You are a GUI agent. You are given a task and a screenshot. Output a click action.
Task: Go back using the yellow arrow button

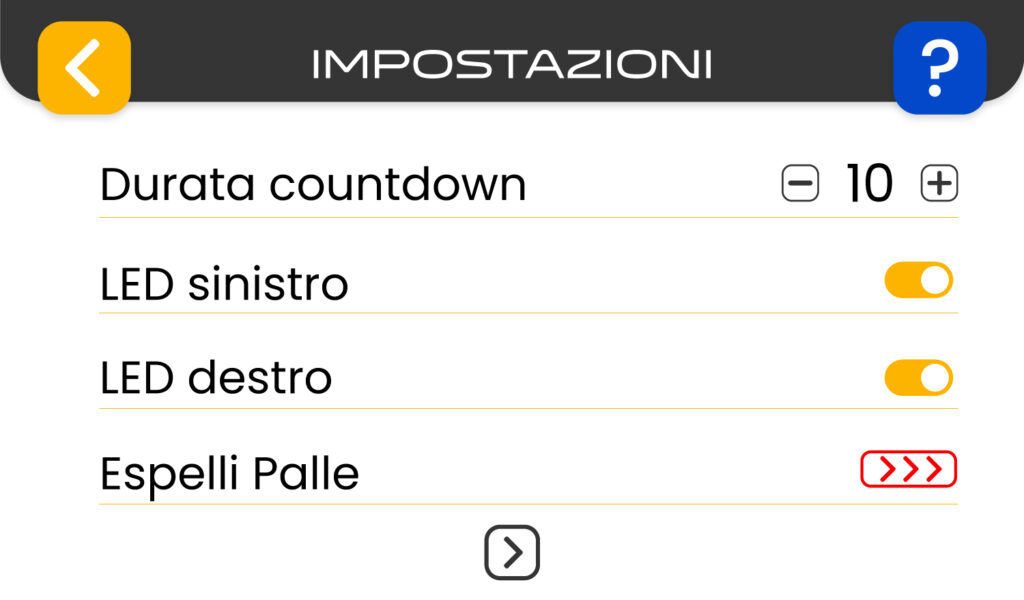tap(84, 67)
